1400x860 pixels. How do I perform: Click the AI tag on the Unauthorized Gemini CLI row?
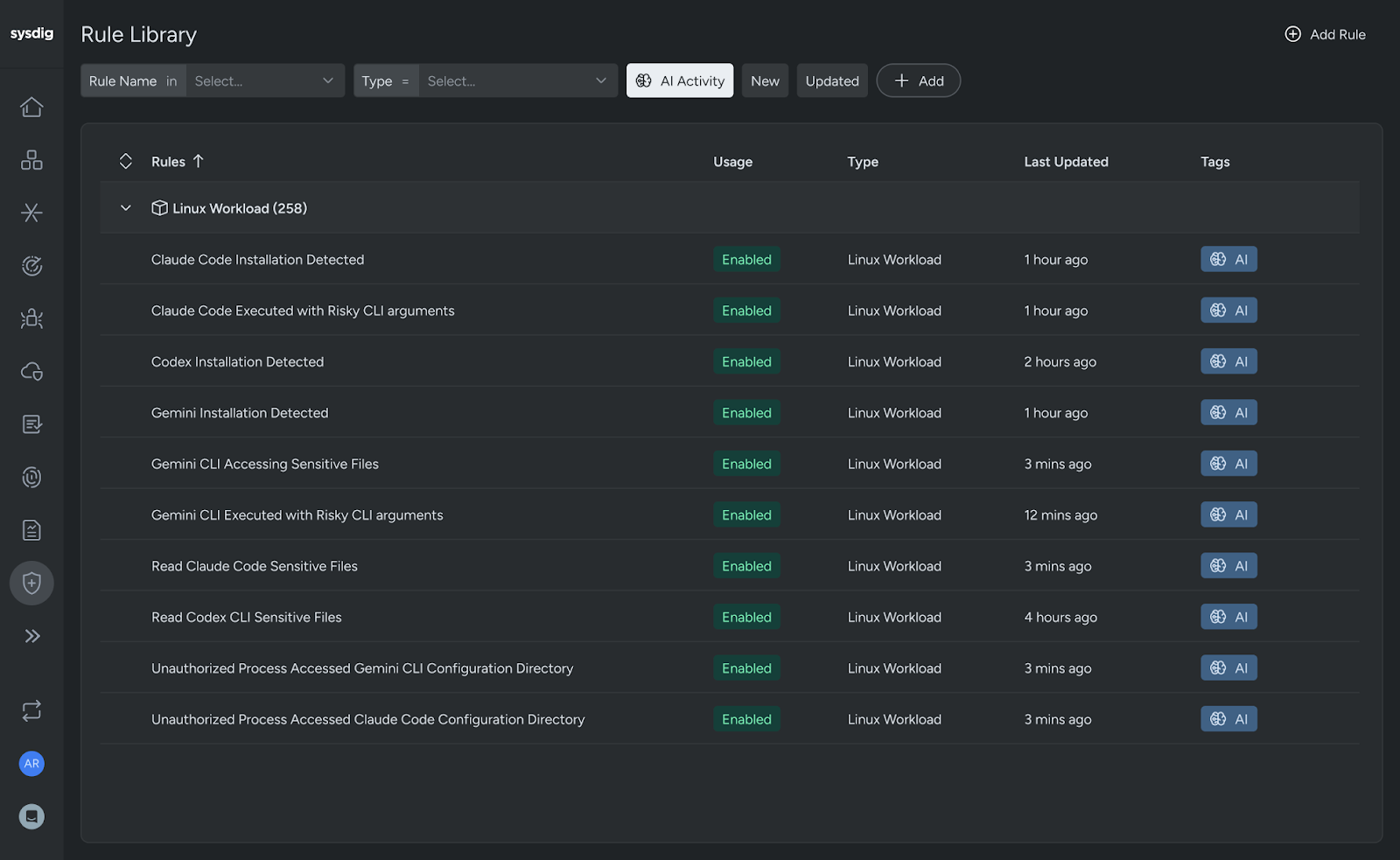pos(1228,668)
